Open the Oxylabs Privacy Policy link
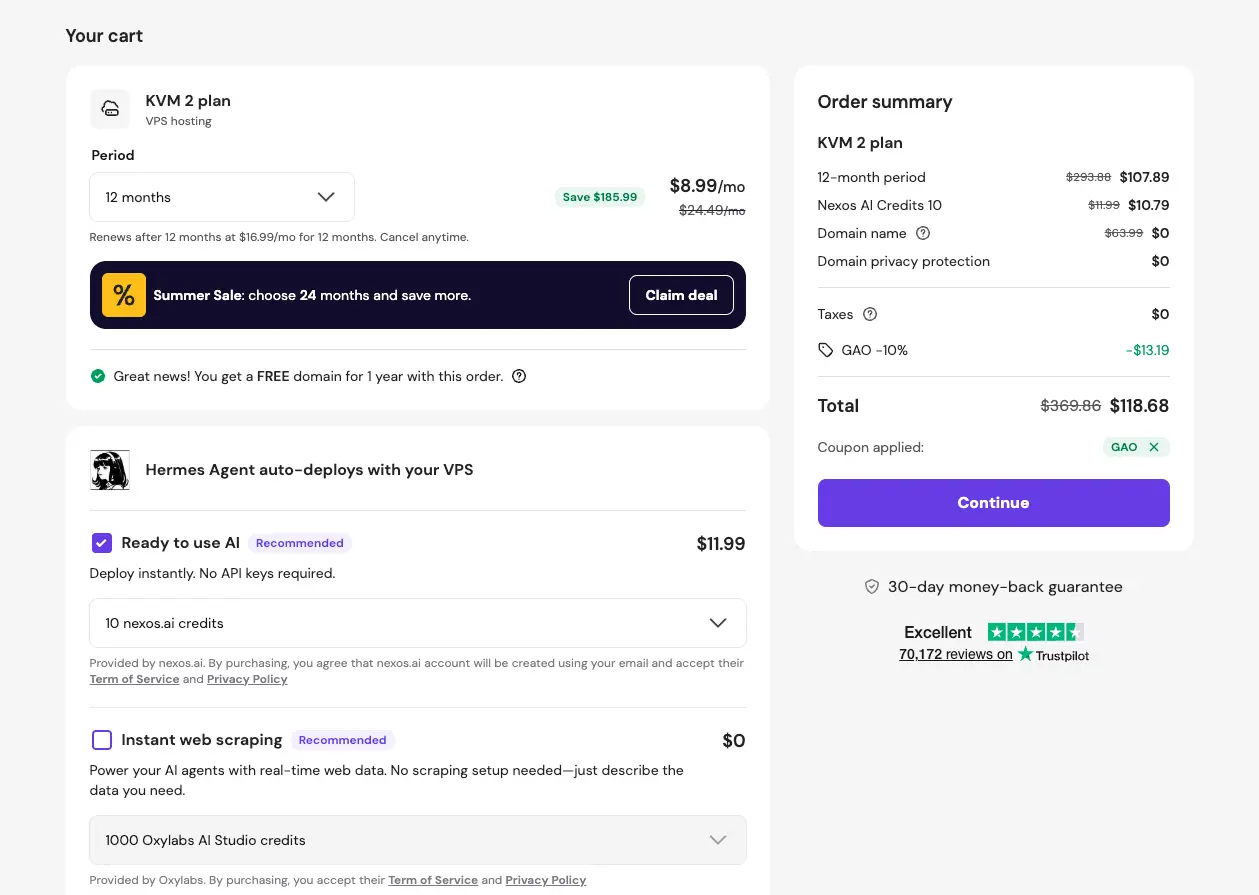 (546, 880)
